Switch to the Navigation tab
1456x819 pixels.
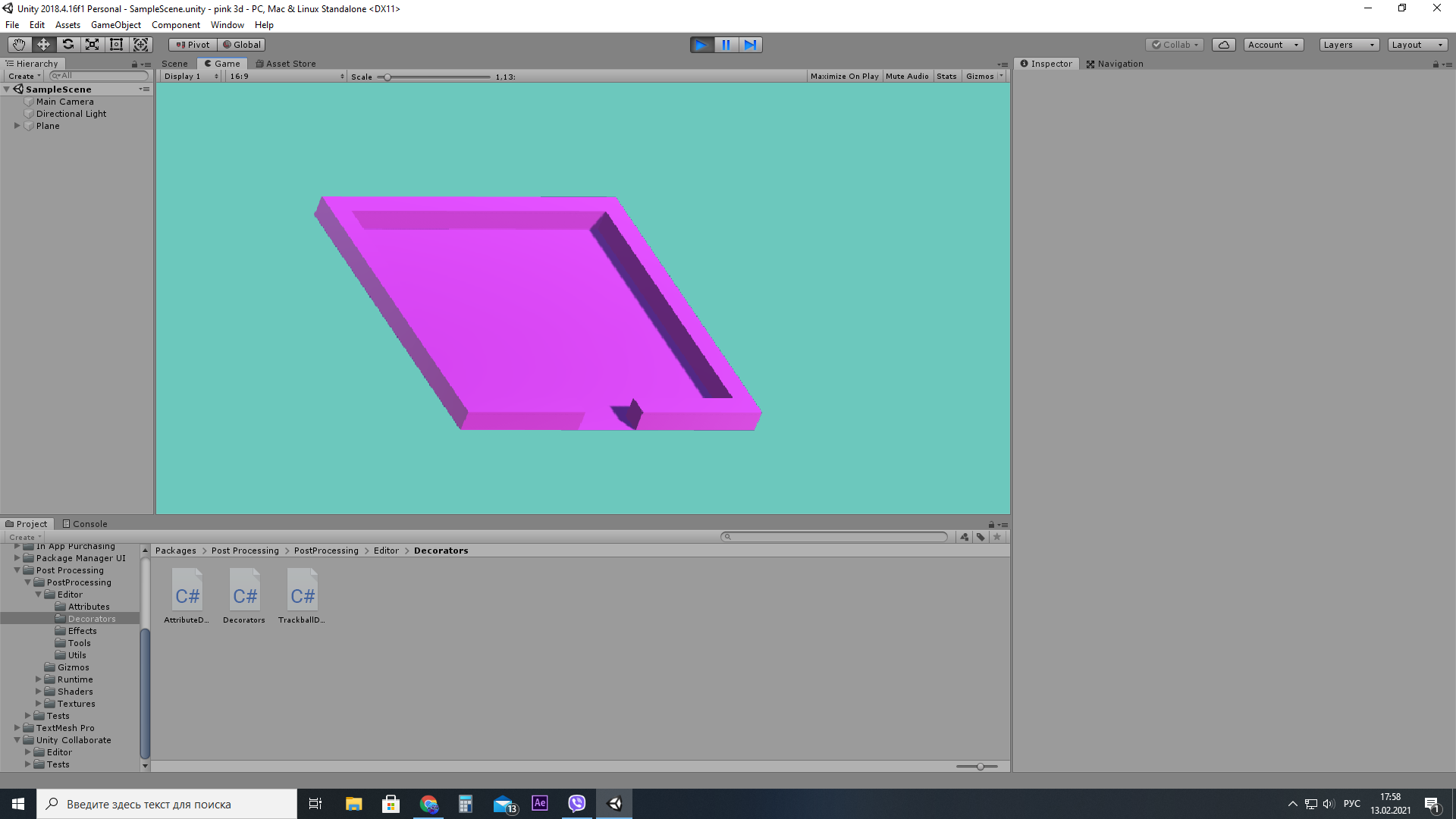click(1115, 64)
